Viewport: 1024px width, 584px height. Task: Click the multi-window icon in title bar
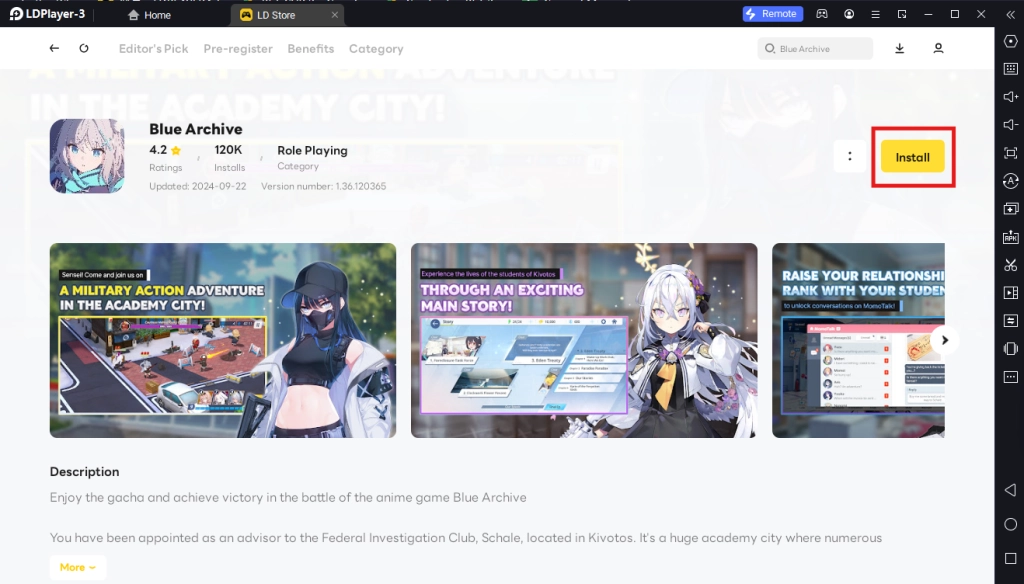(902, 14)
